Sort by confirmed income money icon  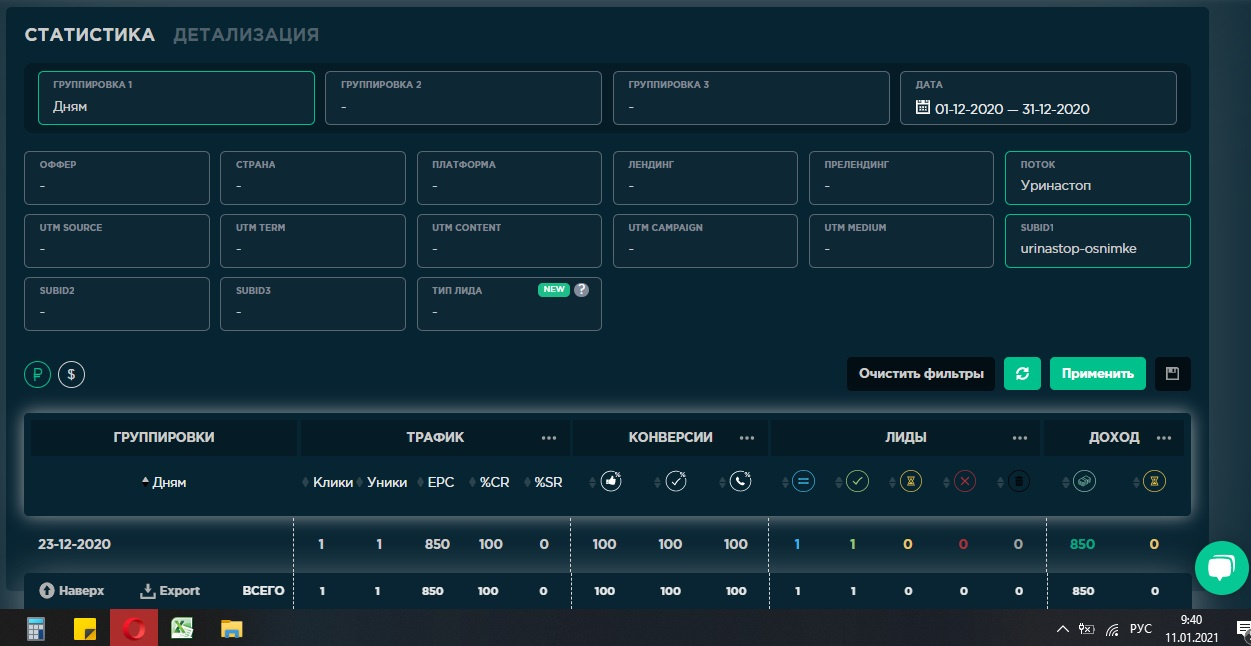pos(1085,481)
